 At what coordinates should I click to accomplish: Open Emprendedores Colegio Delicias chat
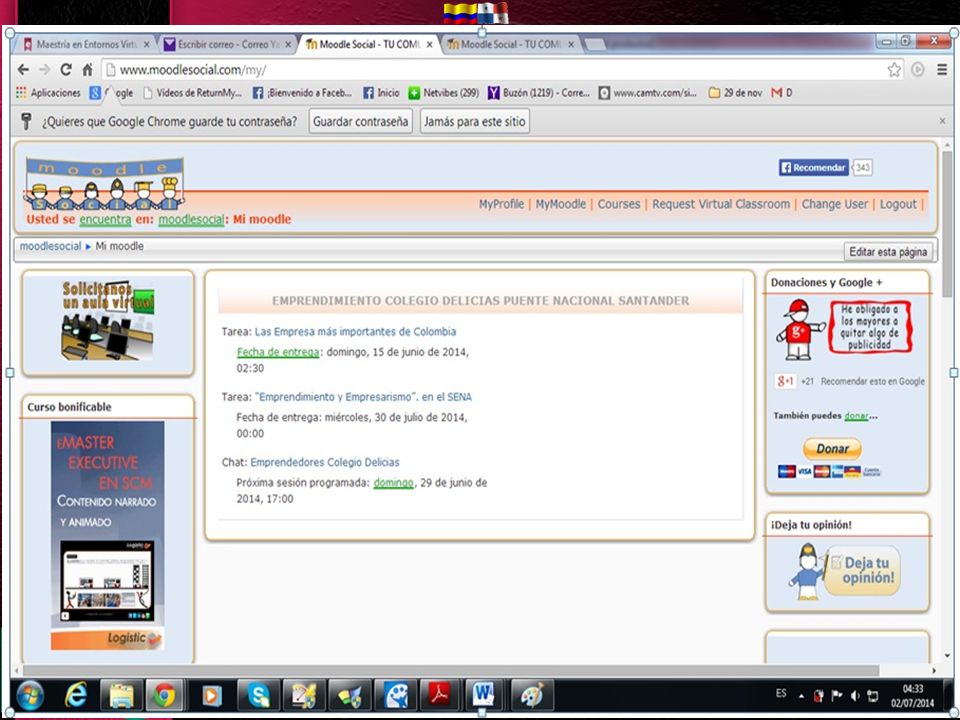324,462
